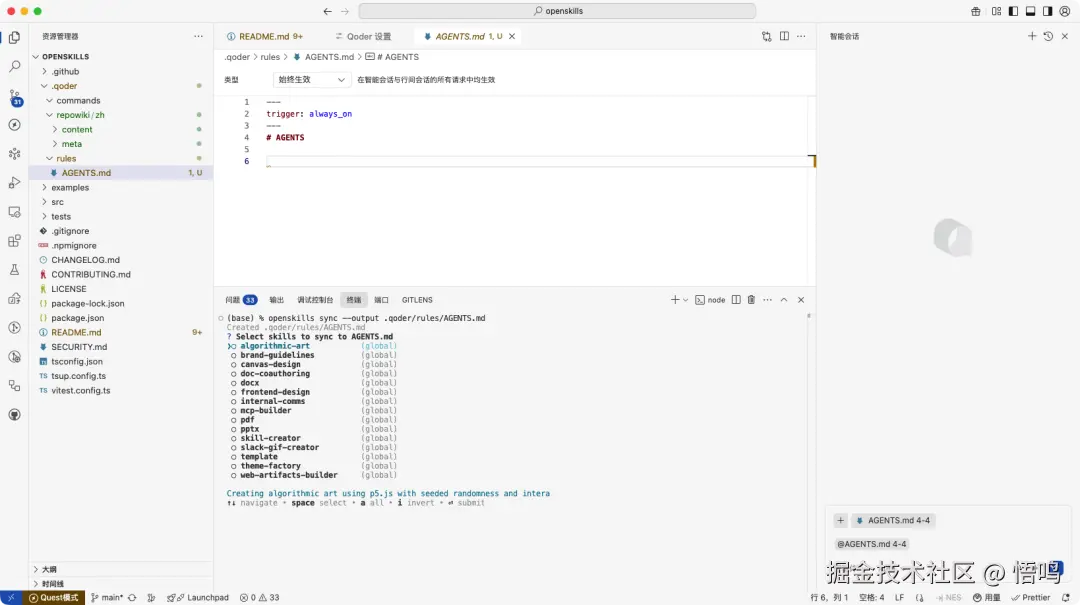The image size is (1080, 605).
Task: Open the Extensions view icon
Action: pyautogui.click(x=14, y=240)
